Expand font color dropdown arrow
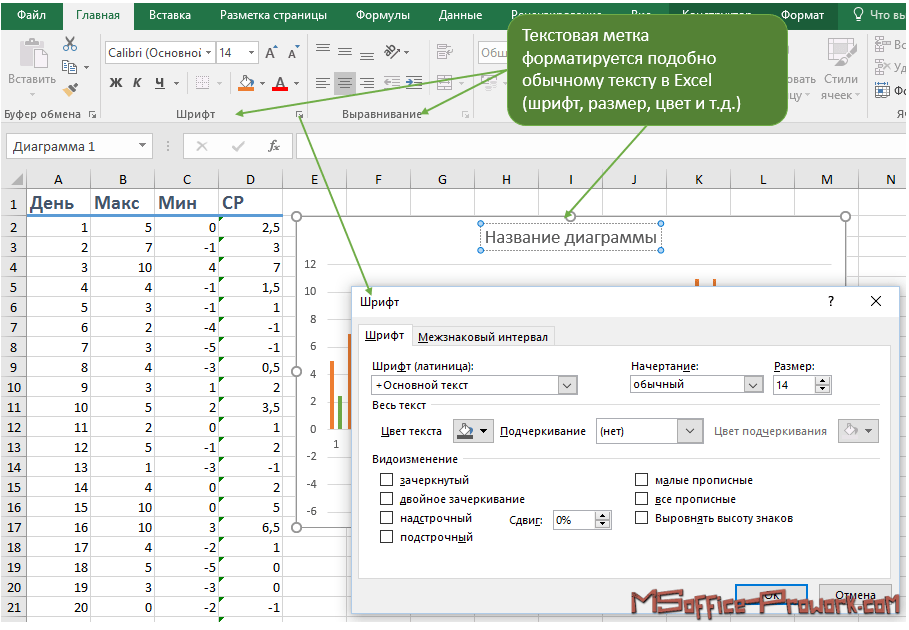The height and width of the screenshot is (630, 909). (297, 83)
